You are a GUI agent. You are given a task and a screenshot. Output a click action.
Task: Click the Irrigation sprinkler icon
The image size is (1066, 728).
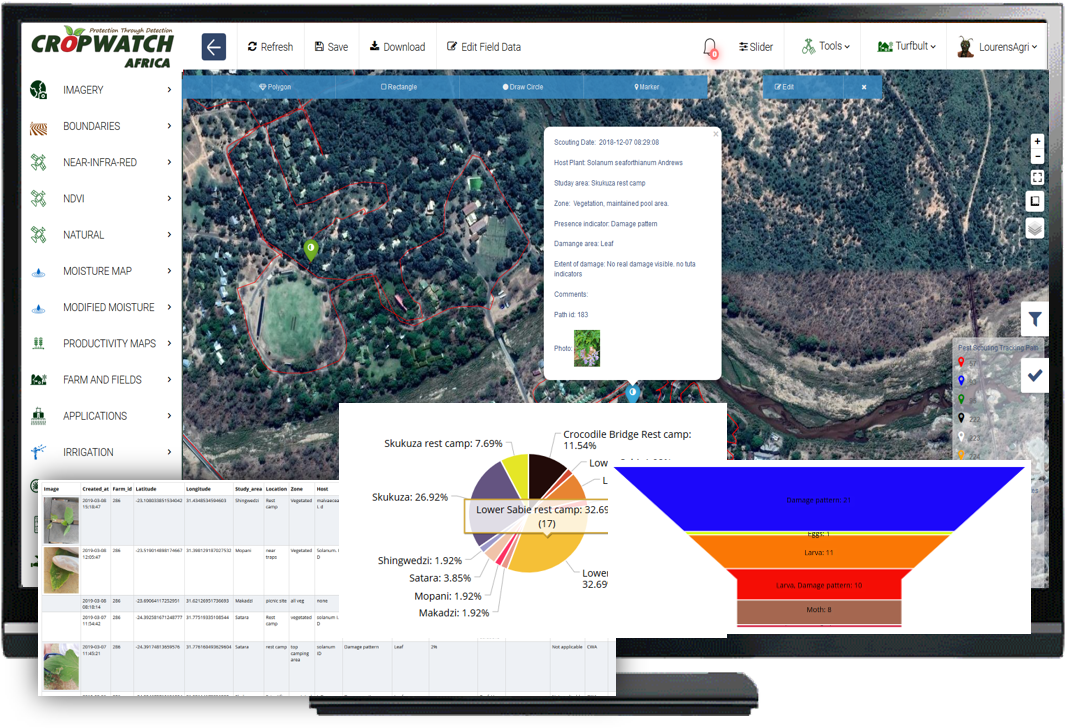pyautogui.click(x=39, y=451)
